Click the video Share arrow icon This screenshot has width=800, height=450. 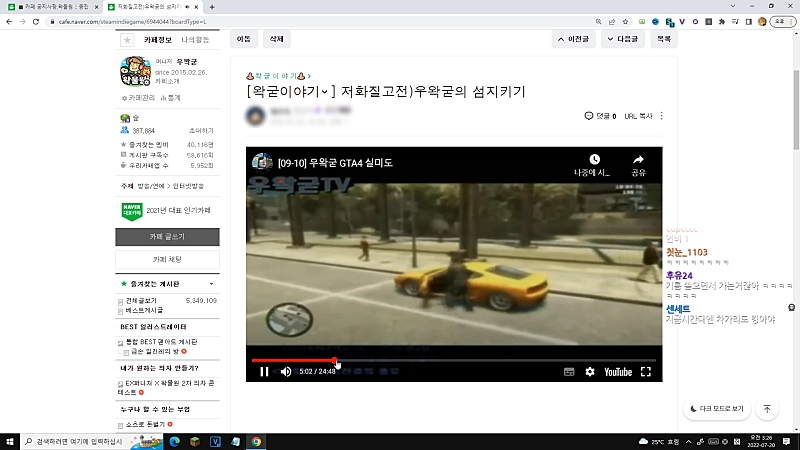(638, 163)
